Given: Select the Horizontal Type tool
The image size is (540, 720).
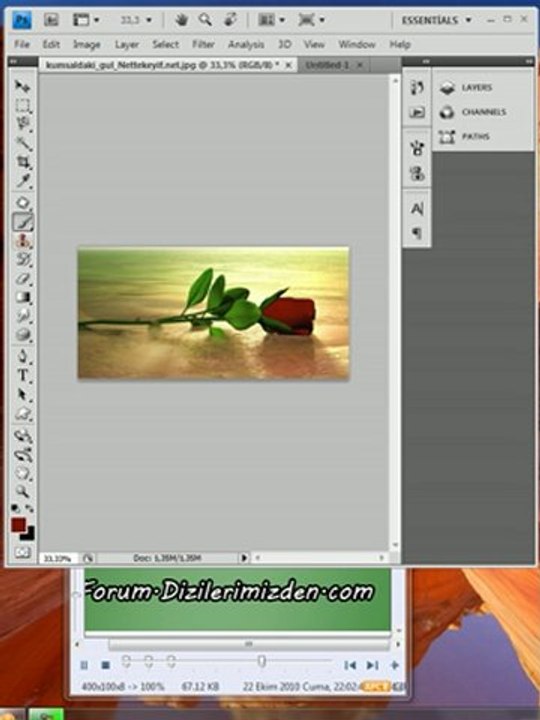Looking at the screenshot, I should 22,376.
